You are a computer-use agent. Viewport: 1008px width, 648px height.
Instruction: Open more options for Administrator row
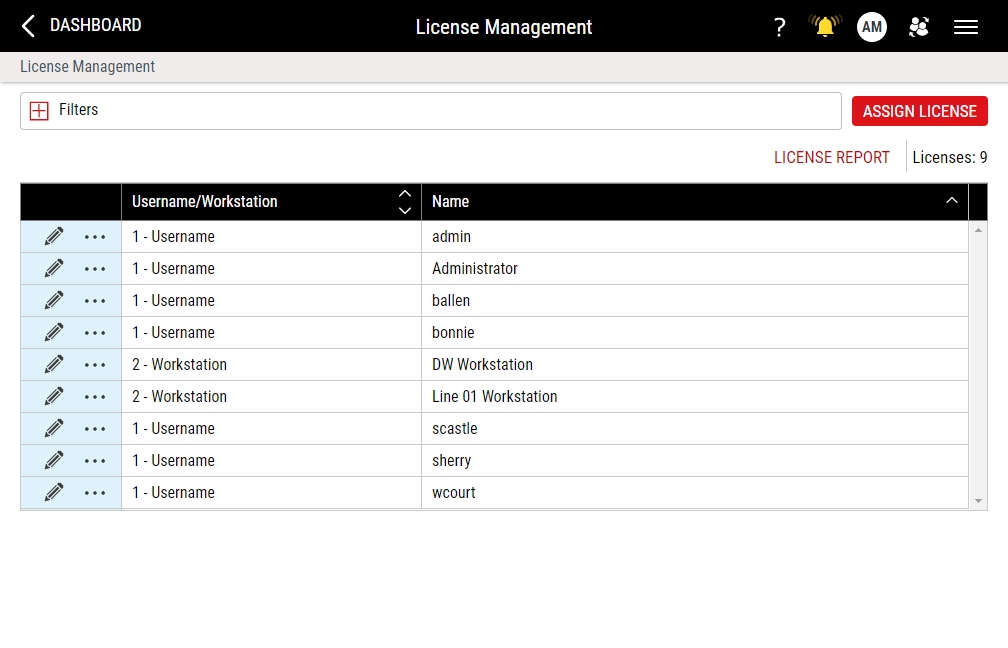pyautogui.click(x=95, y=269)
